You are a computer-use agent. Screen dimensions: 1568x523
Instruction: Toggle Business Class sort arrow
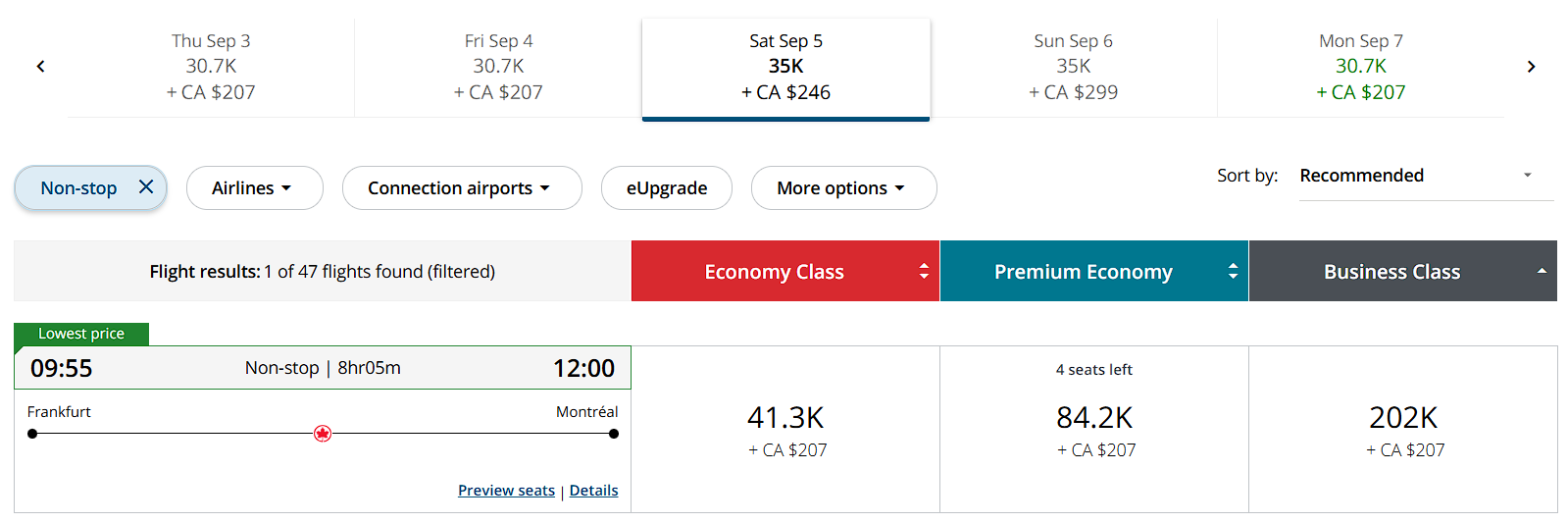tap(1542, 271)
